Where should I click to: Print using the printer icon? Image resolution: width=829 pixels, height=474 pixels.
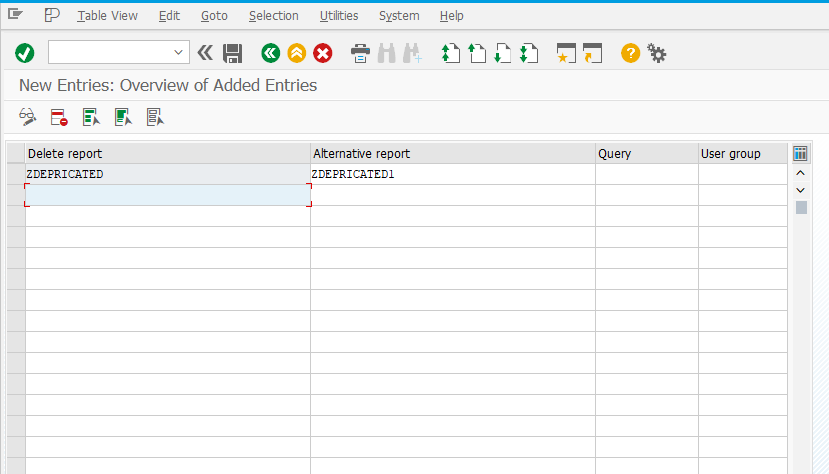(x=360, y=53)
